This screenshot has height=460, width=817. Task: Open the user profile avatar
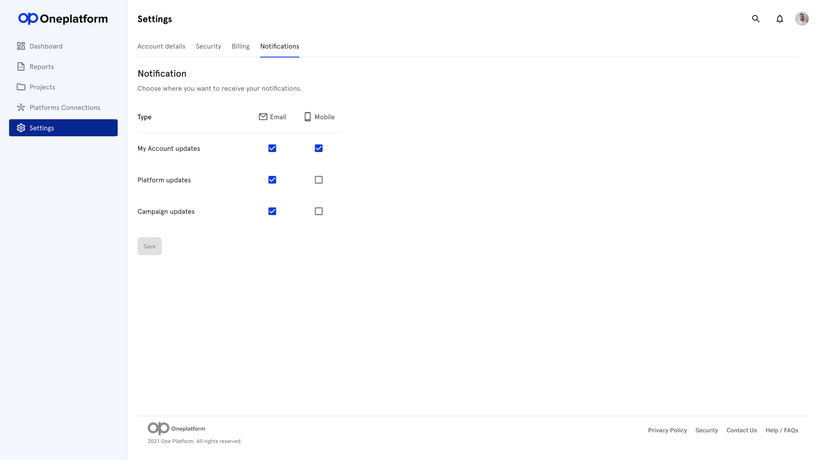(x=802, y=19)
